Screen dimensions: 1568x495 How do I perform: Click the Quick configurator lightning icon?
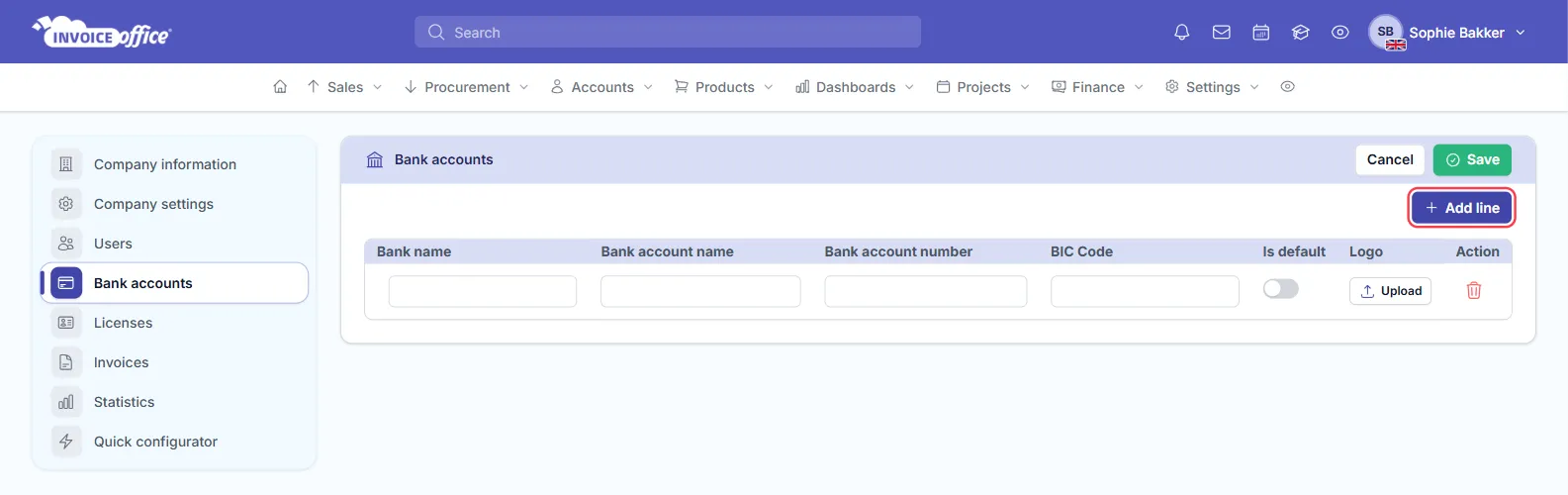66,442
